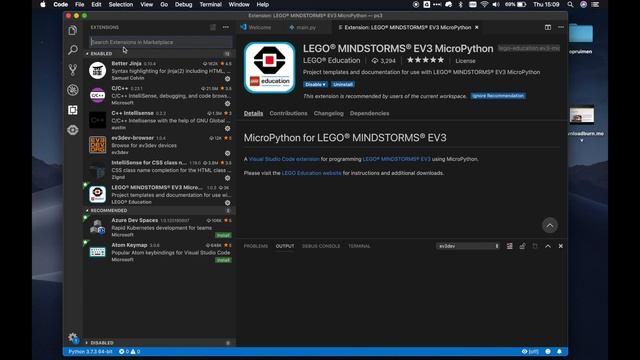640x360 pixels.
Task: Open the Apple menu
Action: point(43,4)
